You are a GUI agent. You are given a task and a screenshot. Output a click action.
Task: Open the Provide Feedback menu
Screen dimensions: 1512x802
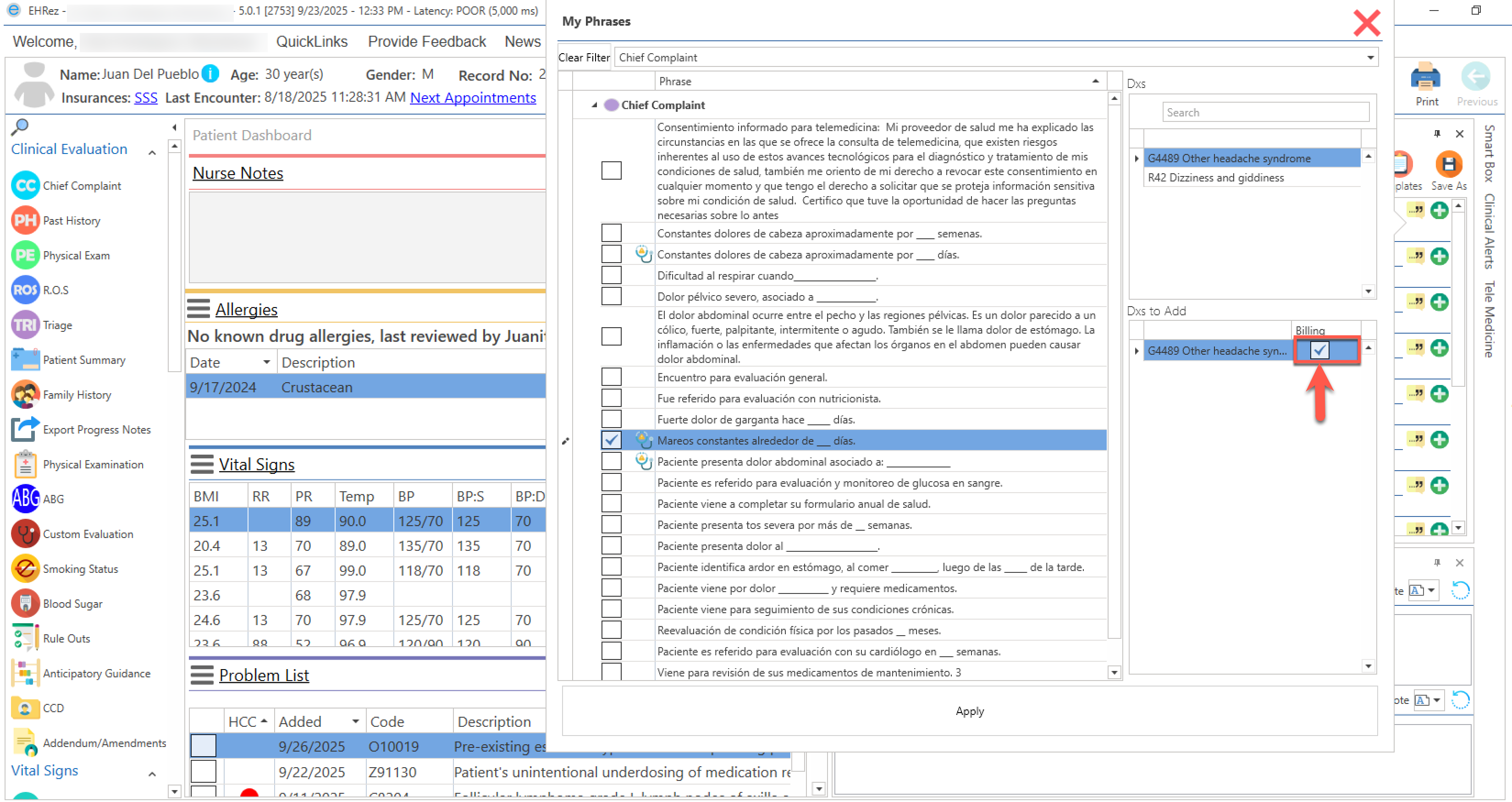[x=427, y=42]
